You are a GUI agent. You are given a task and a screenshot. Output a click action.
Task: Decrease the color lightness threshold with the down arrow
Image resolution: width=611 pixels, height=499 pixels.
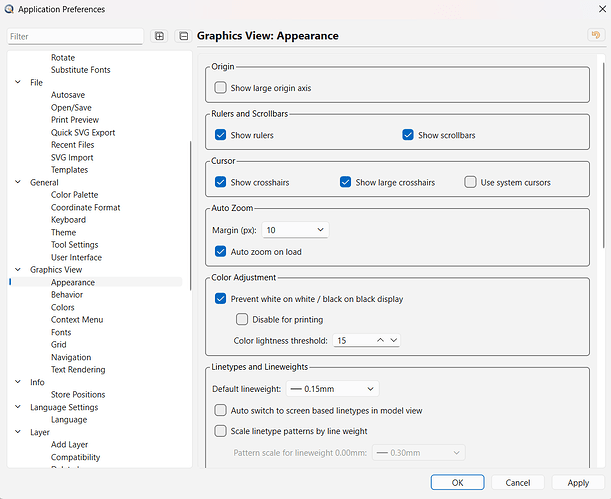(x=394, y=340)
